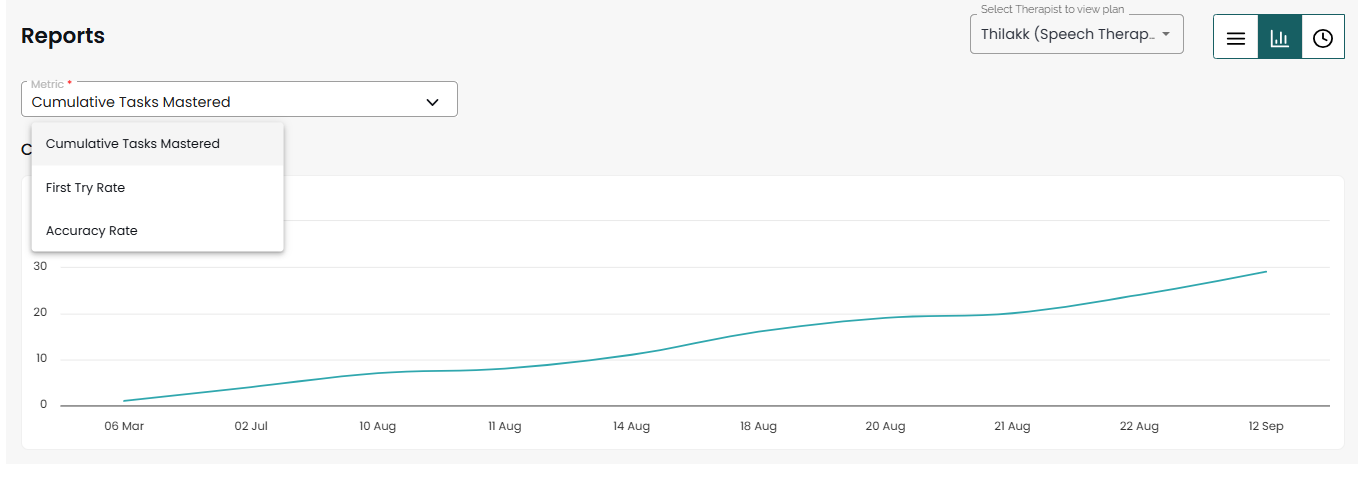Click the 06 Mar axis label
Screen dimensions: 1360x490
point(124,426)
